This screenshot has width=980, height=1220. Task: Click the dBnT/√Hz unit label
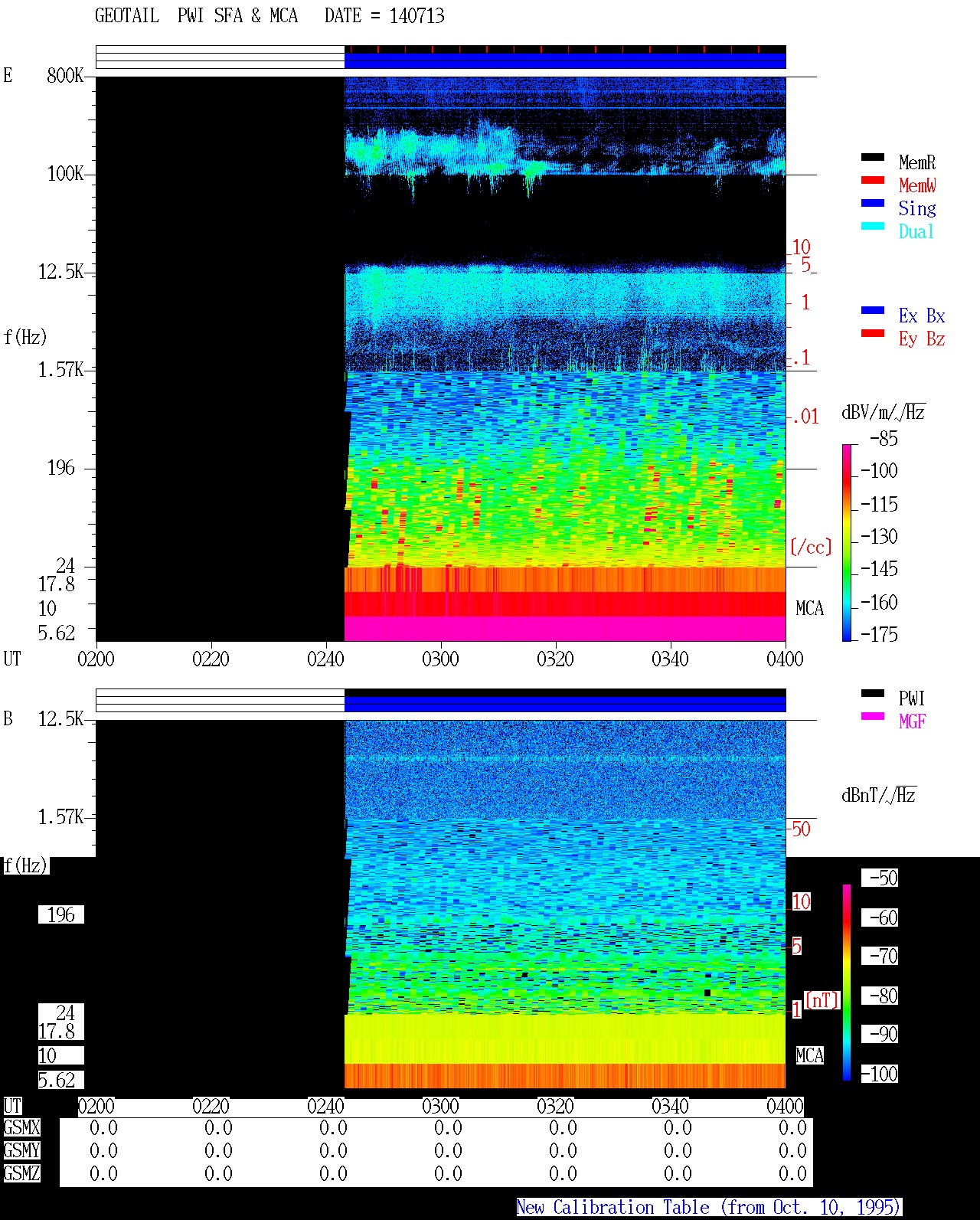[x=879, y=795]
